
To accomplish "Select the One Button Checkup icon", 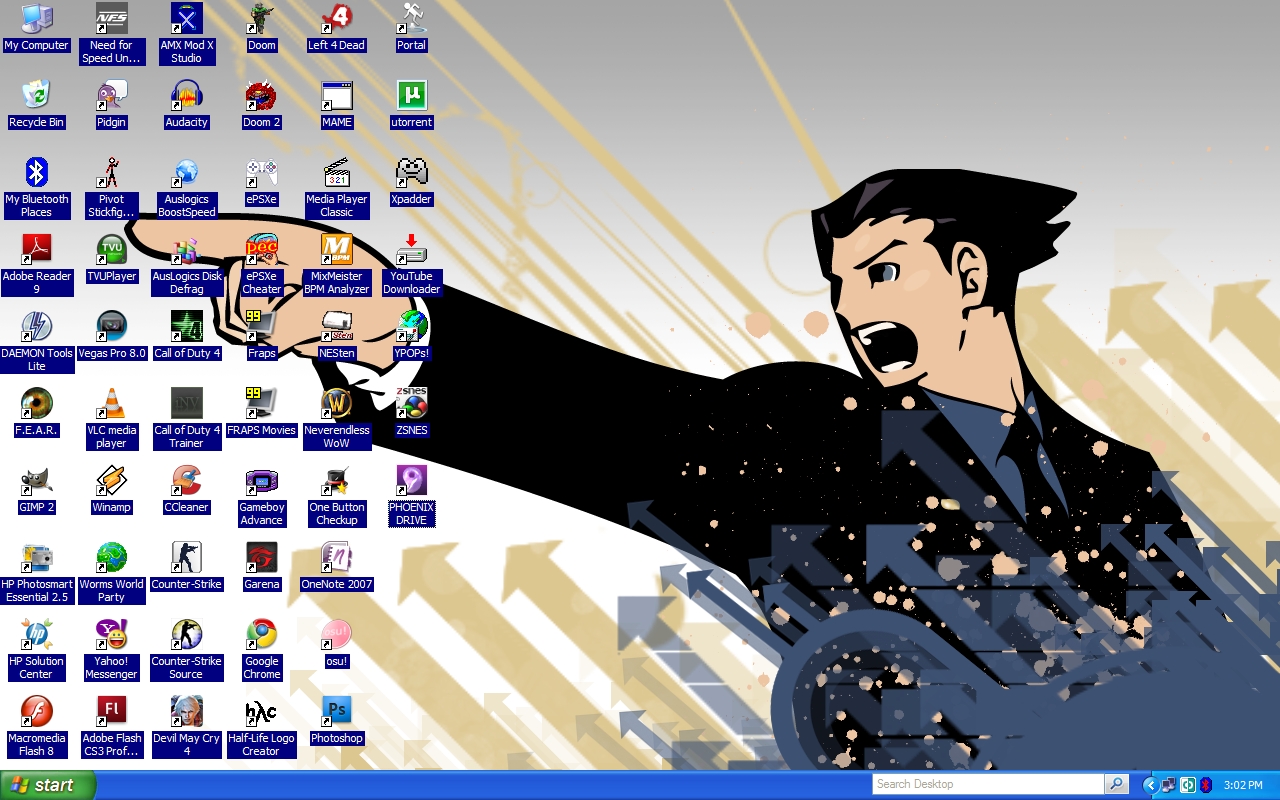I will [337, 480].
